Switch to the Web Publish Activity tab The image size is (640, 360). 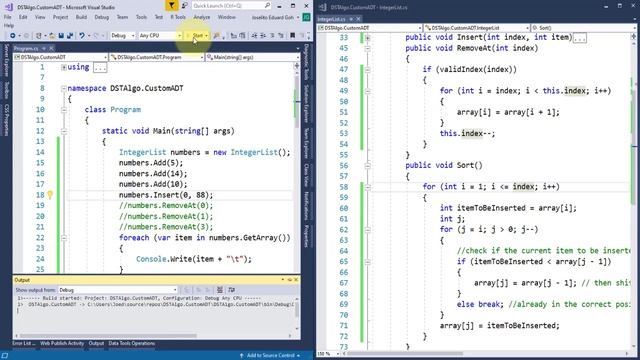[x=62, y=343]
